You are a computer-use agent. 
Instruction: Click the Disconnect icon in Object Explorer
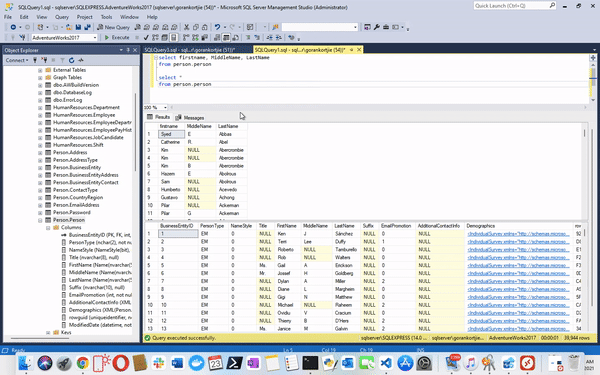pos(44,60)
